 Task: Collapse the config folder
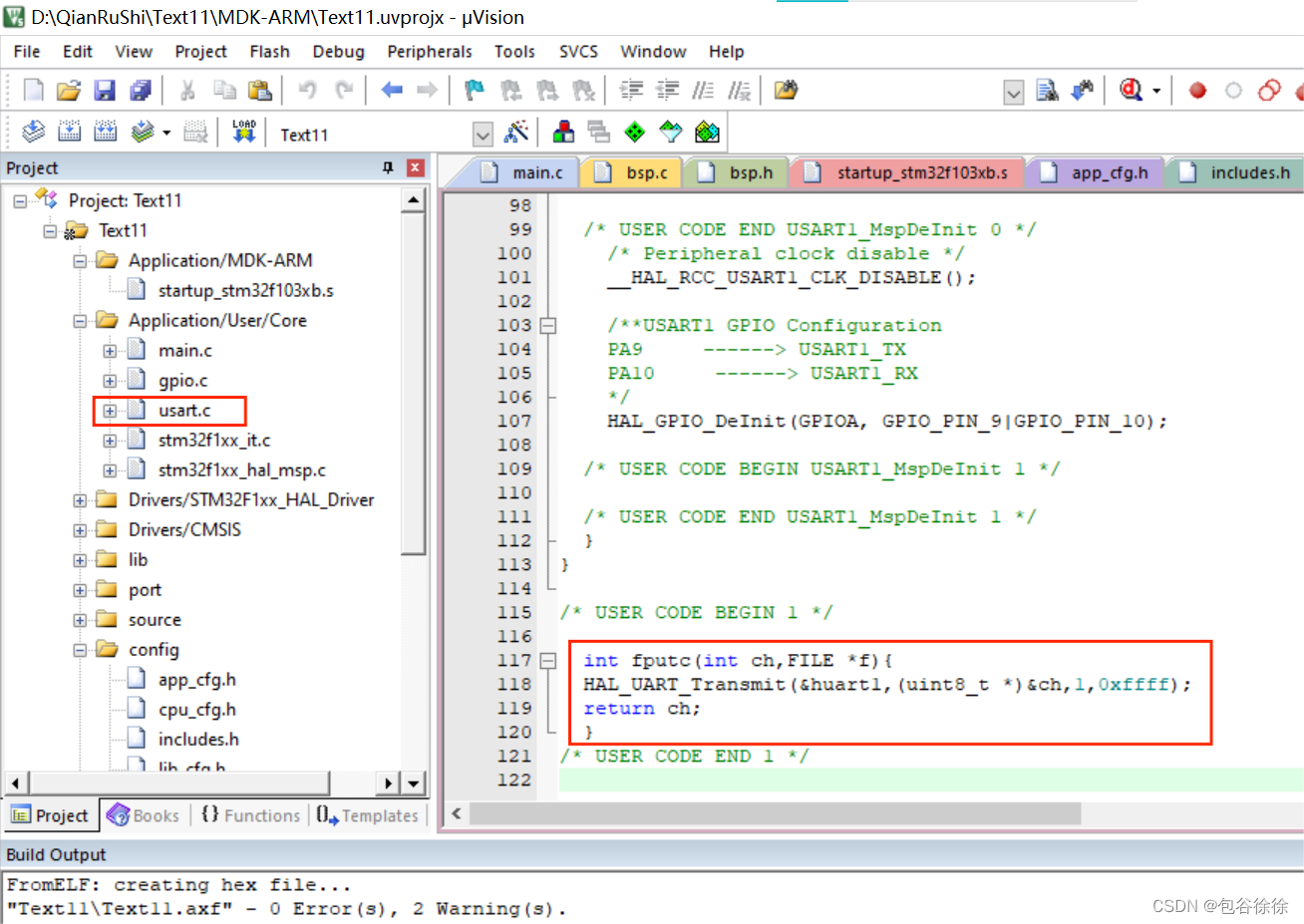80,650
